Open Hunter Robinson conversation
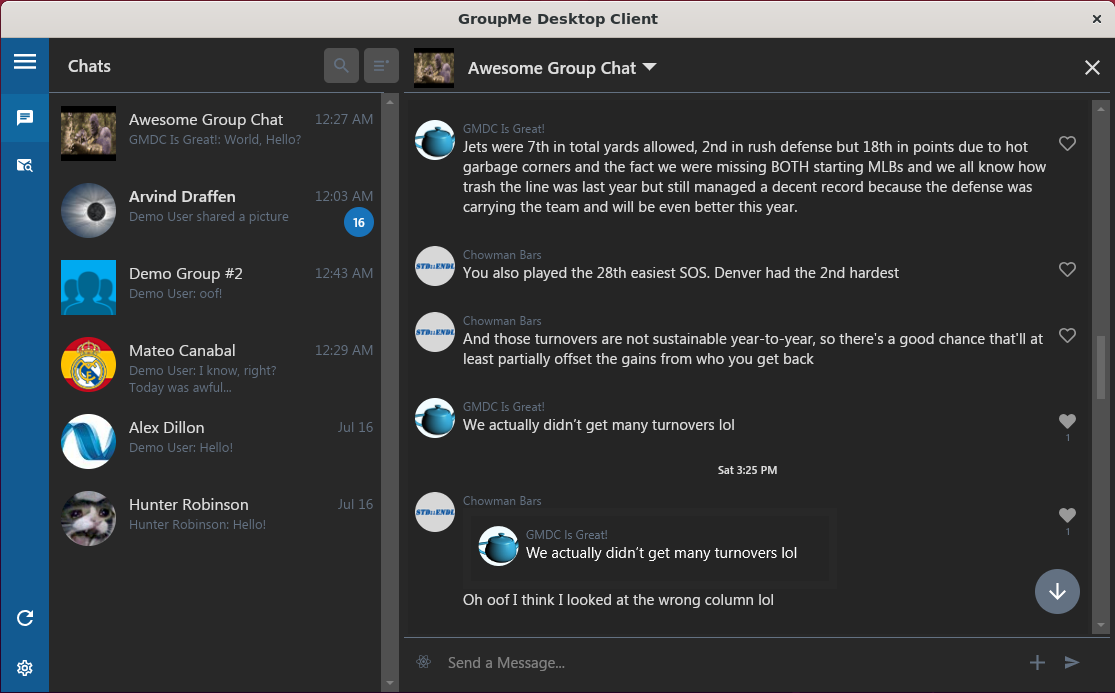The width and height of the screenshot is (1115, 693). [x=217, y=519]
